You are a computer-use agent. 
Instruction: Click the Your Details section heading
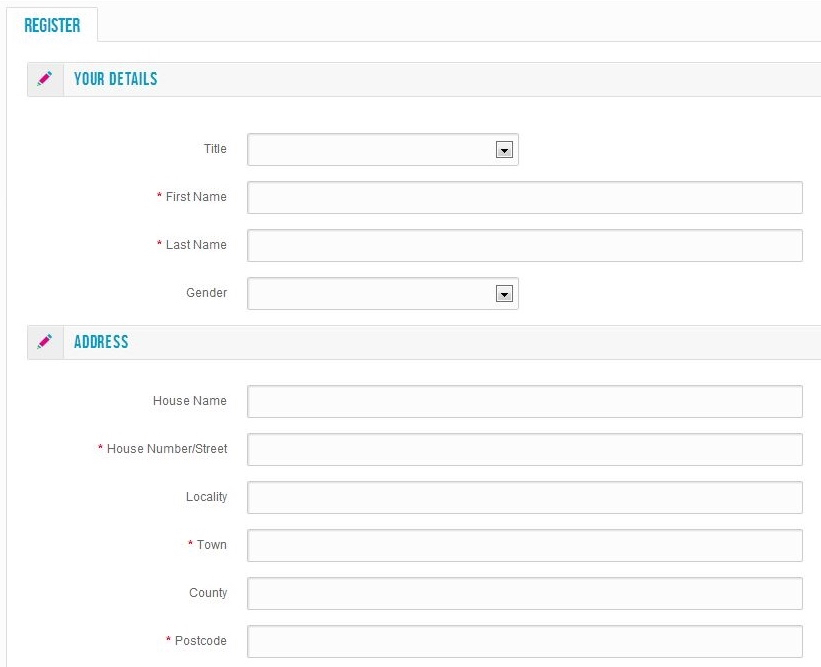coord(116,79)
